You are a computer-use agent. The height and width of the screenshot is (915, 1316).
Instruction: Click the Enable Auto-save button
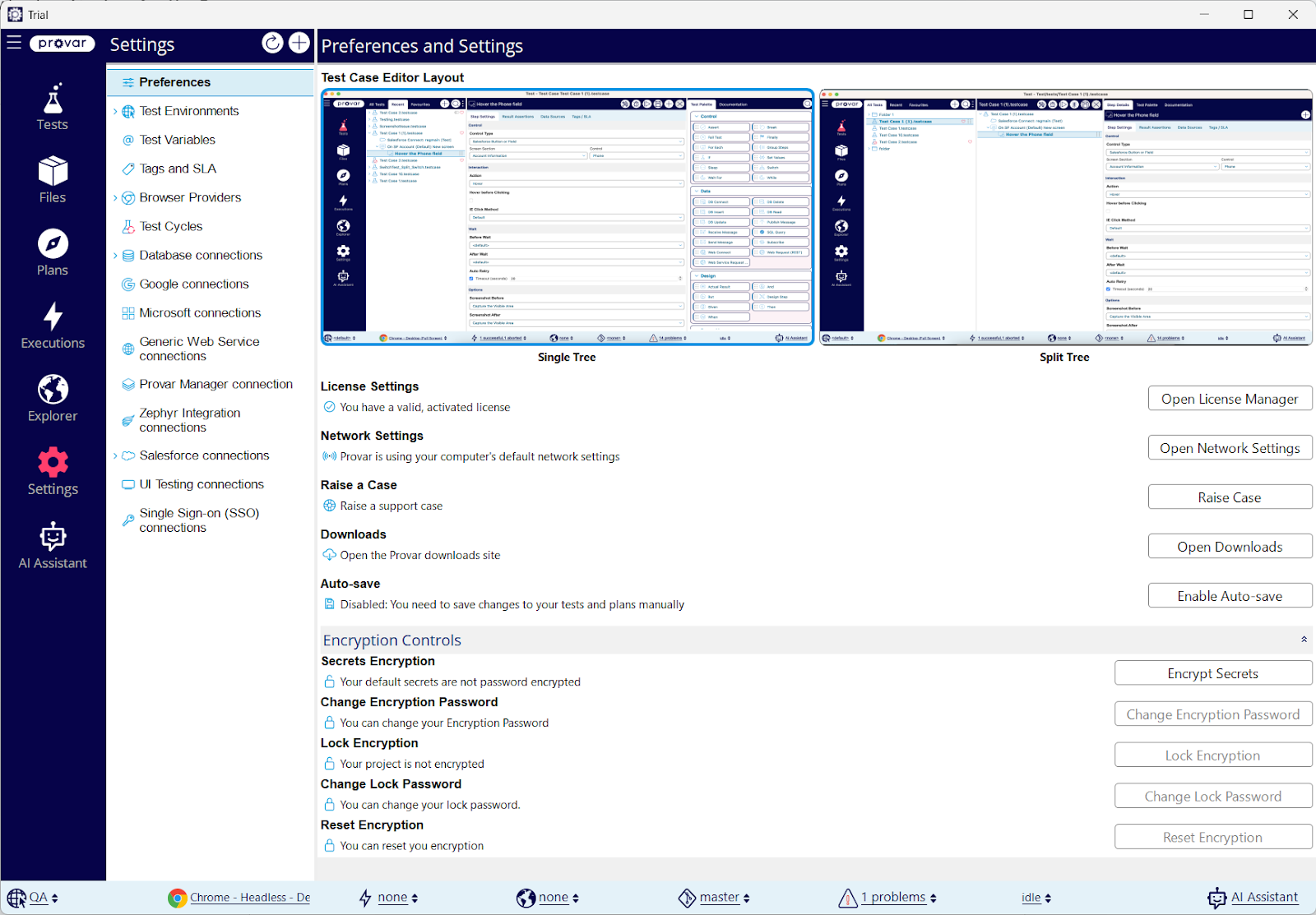[1230, 596]
